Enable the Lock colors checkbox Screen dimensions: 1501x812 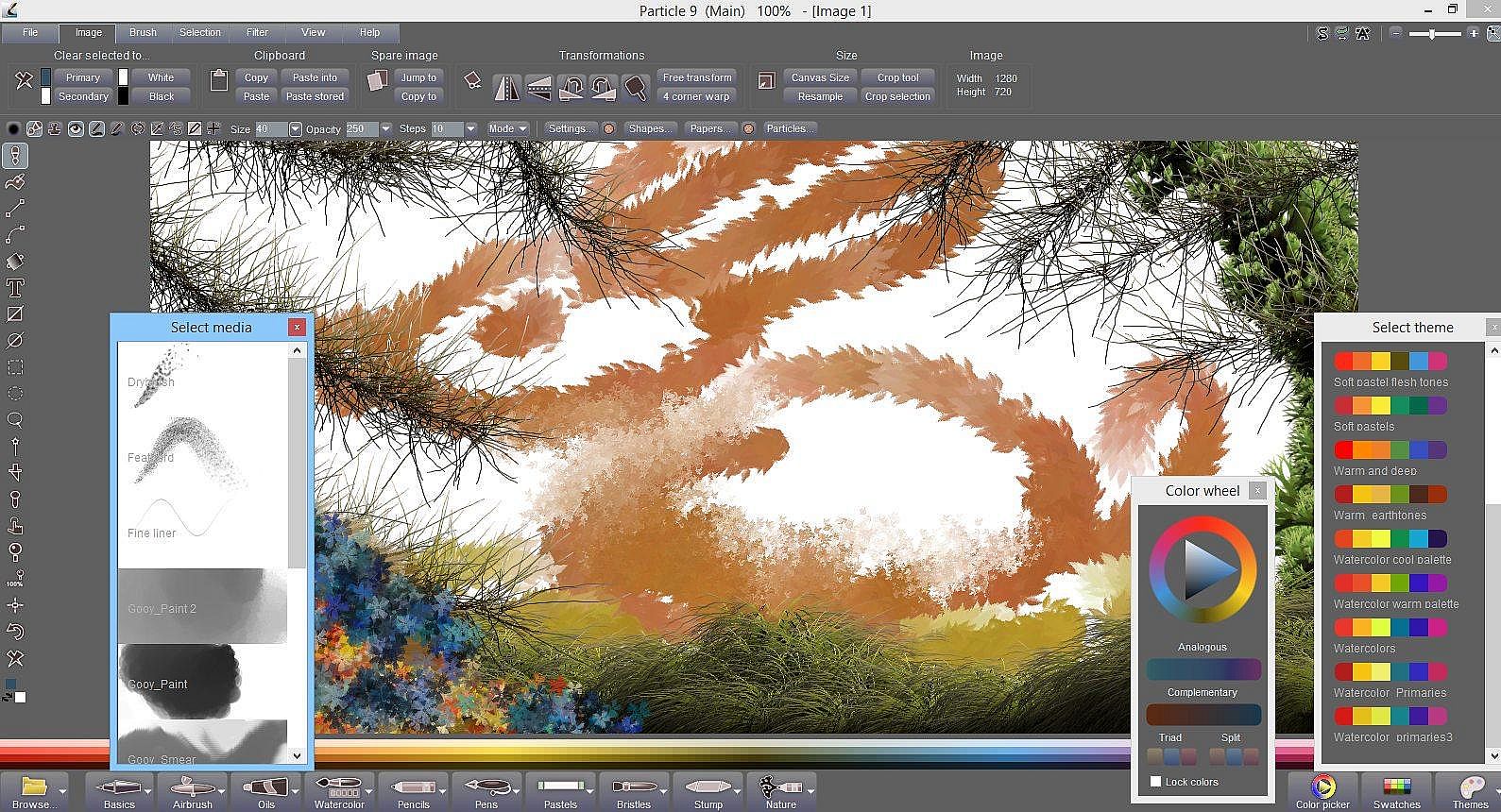pos(1155,782)
